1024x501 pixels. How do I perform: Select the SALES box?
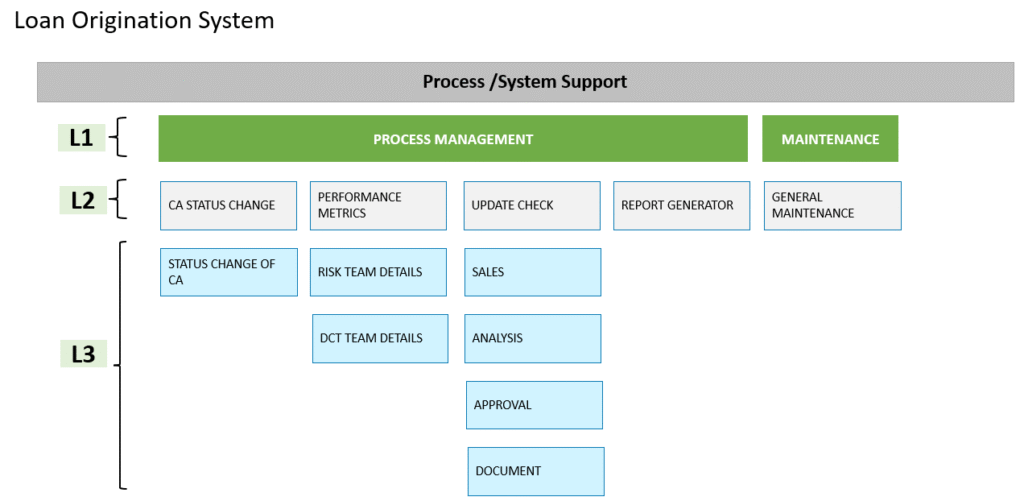(533, 272)
